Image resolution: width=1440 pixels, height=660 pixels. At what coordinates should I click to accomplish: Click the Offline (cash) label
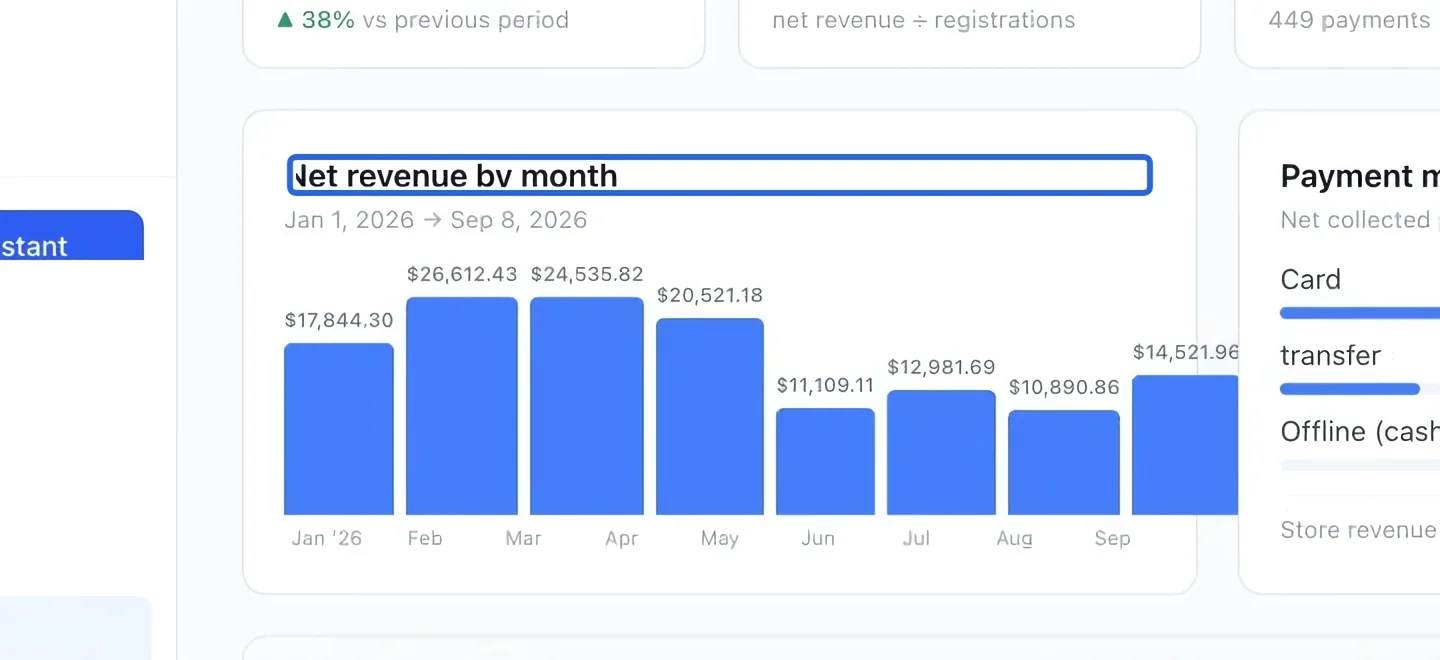(1360, 432)
